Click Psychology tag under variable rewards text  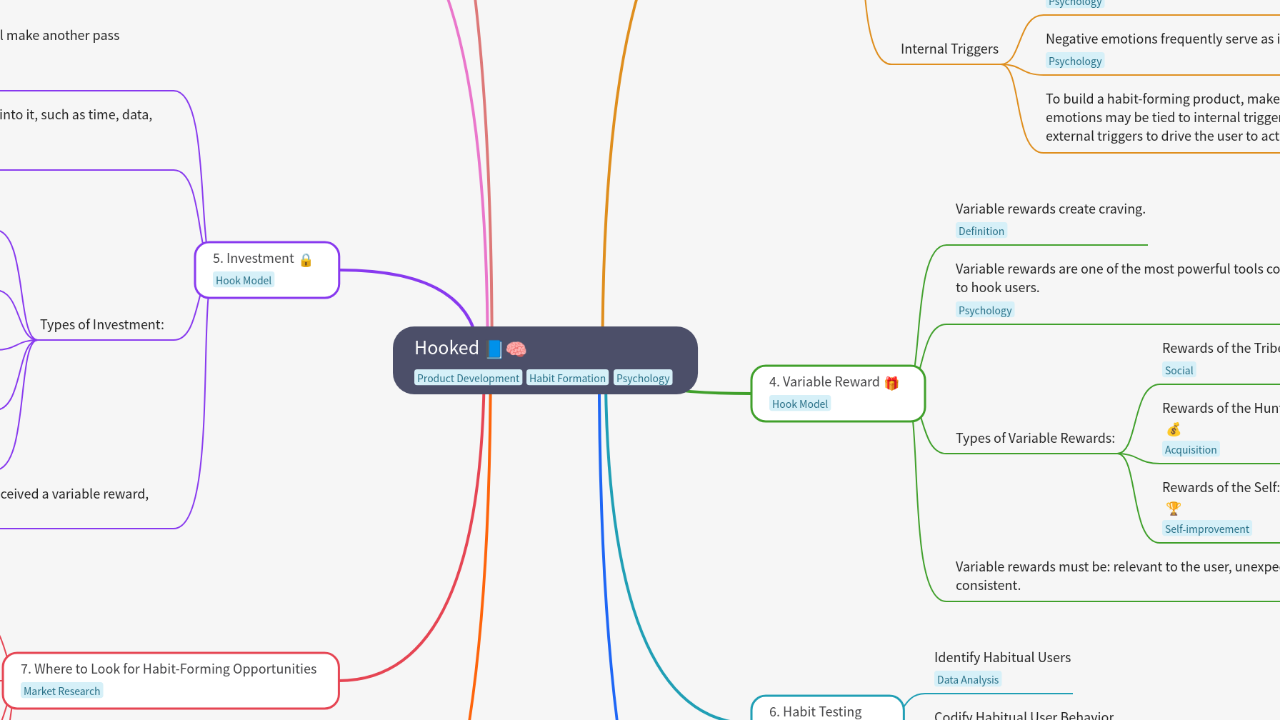click(985, 310)
